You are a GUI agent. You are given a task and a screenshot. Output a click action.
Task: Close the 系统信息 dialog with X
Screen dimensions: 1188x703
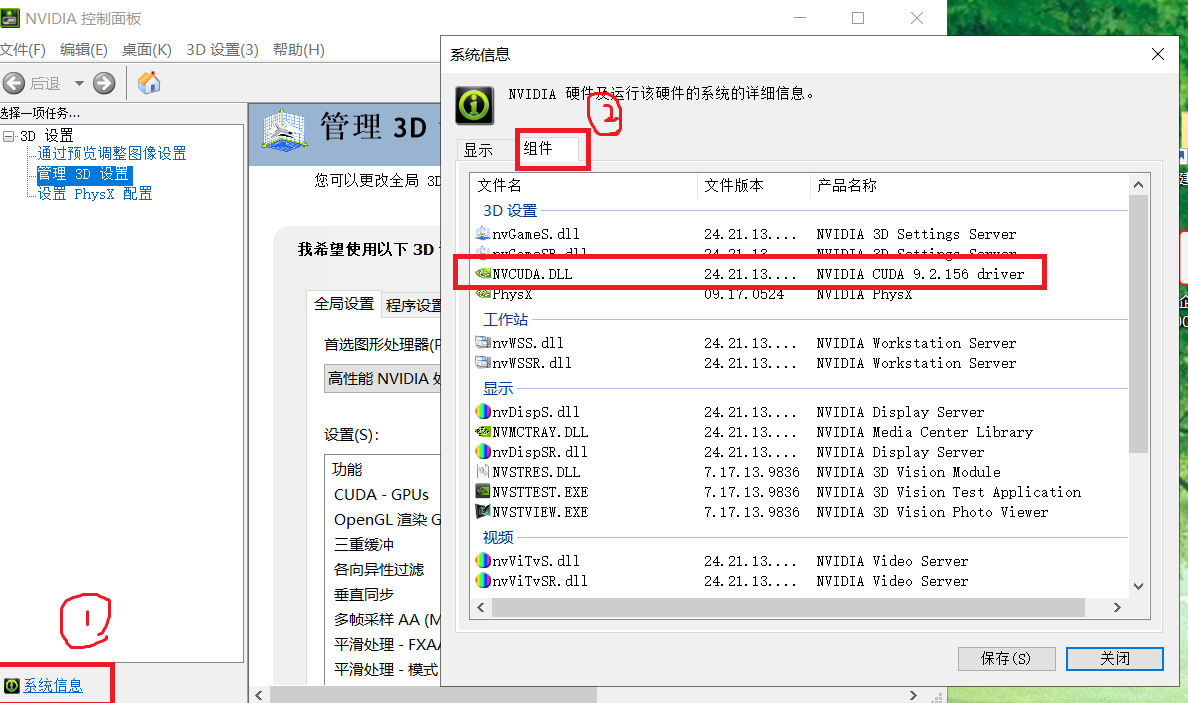tap(1158, 55)
